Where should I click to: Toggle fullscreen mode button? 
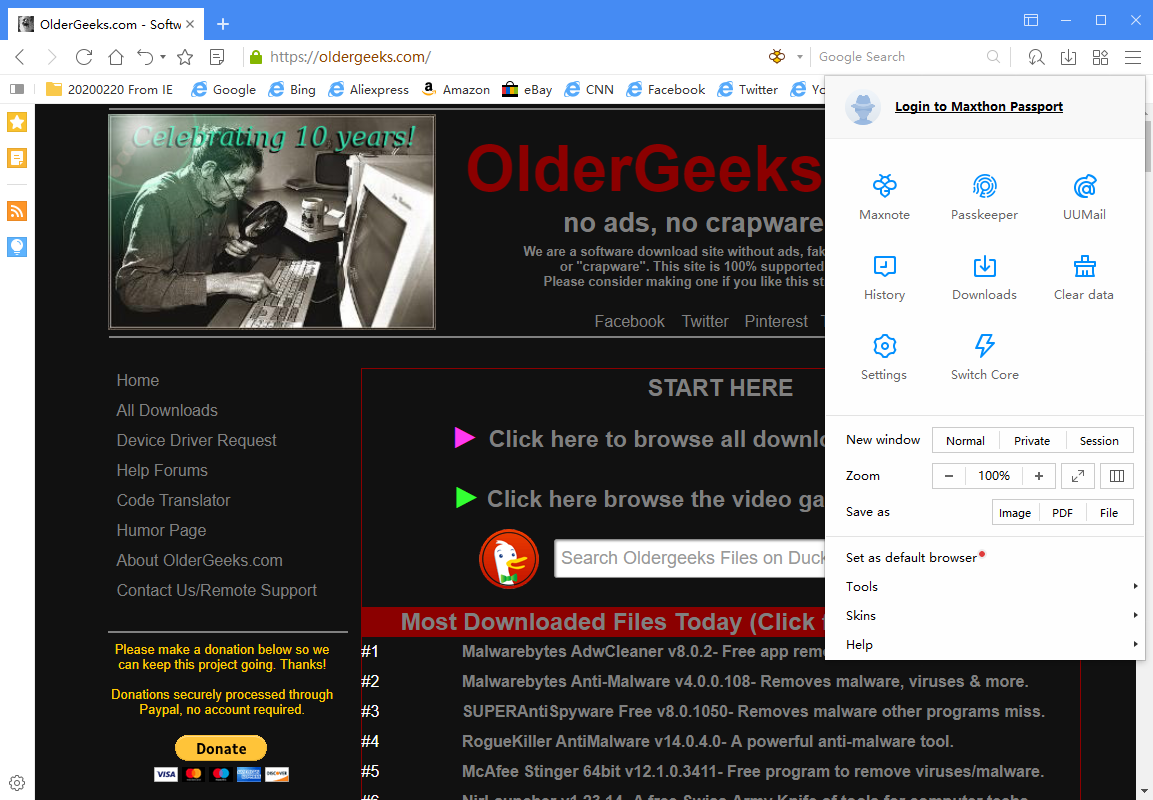(1077, 476)
